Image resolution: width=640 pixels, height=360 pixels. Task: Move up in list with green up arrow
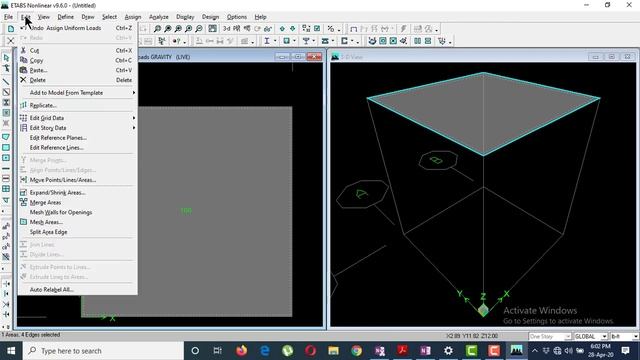click(x=282, y=29)
